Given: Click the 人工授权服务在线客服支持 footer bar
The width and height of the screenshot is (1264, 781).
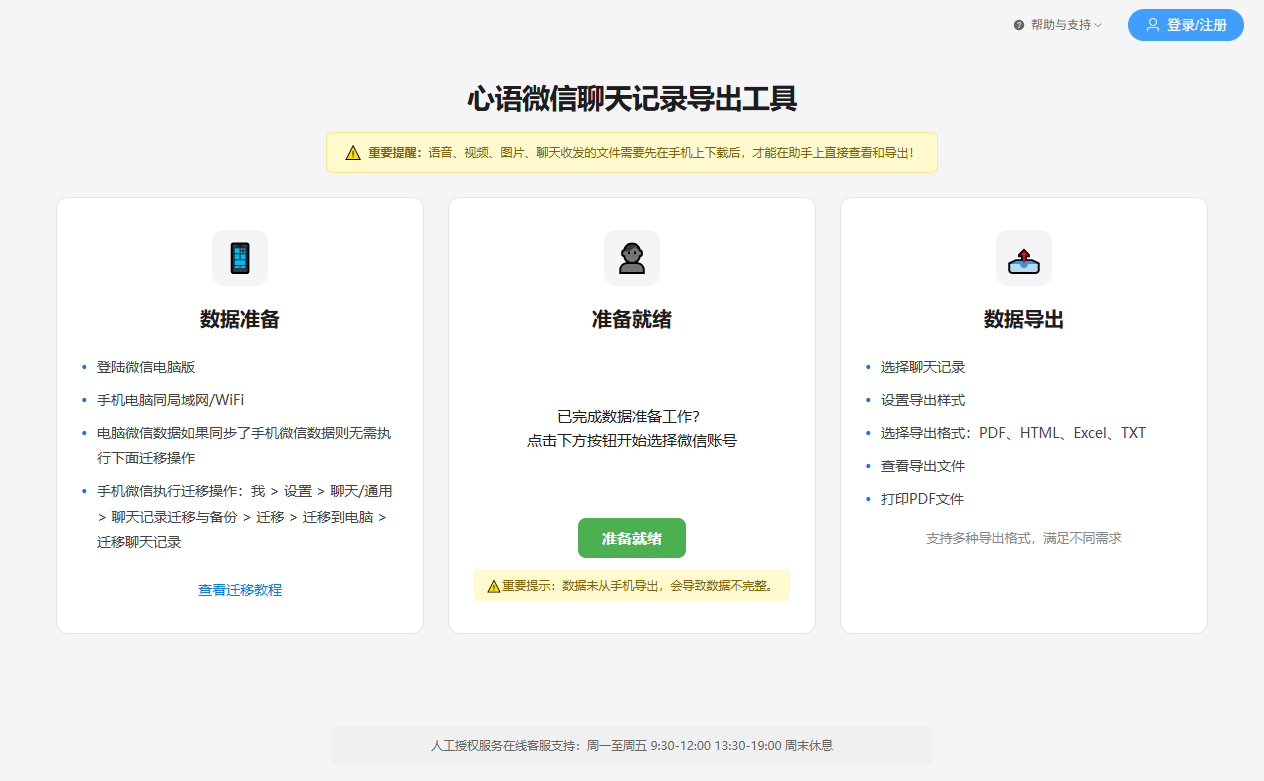Looking at the screenshot, I should pyautogui.click(x=632, y=745).
